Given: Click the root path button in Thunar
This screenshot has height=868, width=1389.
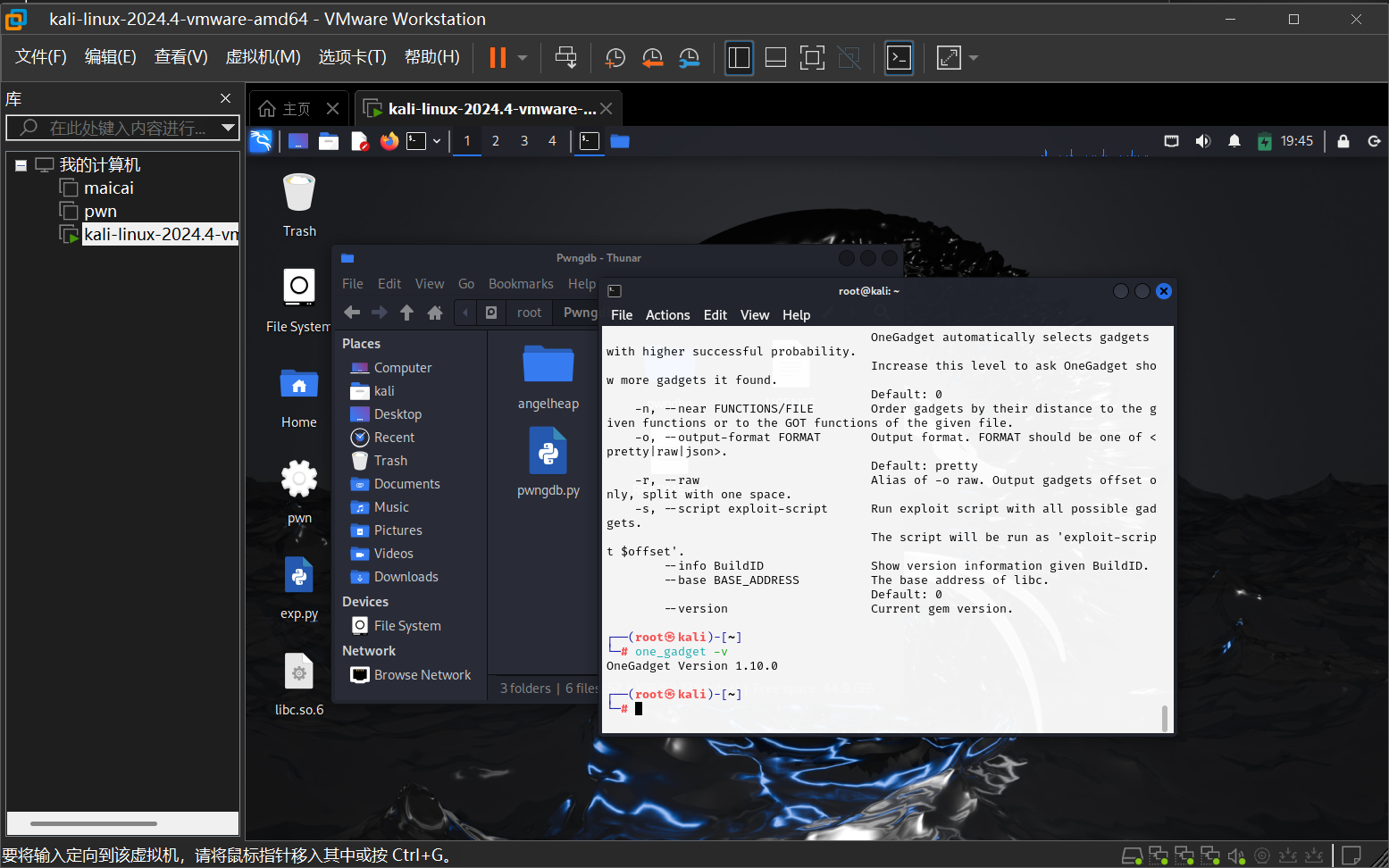Looking at the screenshot, I should click(529, 313).
